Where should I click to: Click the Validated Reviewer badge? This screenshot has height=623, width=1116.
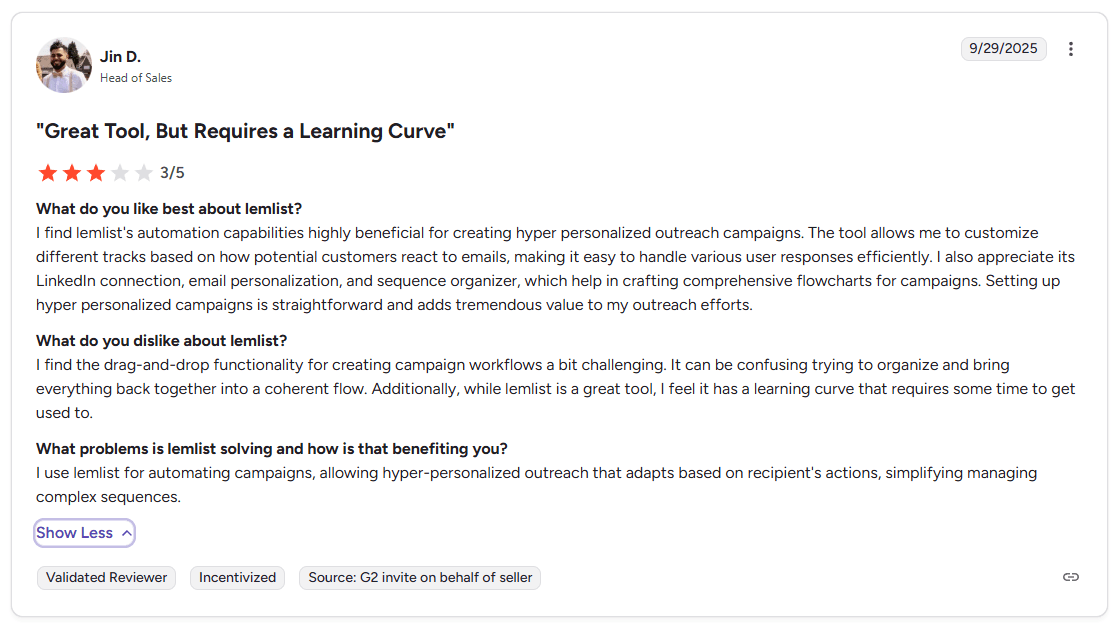coord(107,577)
